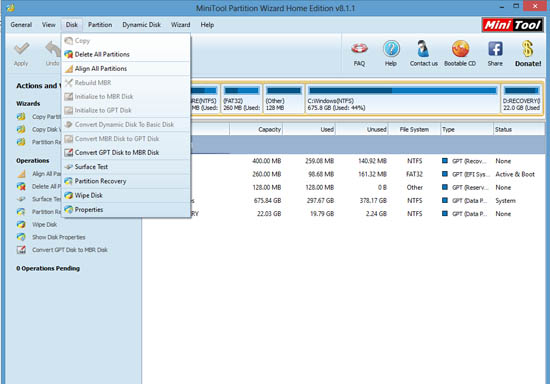
Task: Select Surface Test from the Disk menu
Action: click(x=126, y=167)
